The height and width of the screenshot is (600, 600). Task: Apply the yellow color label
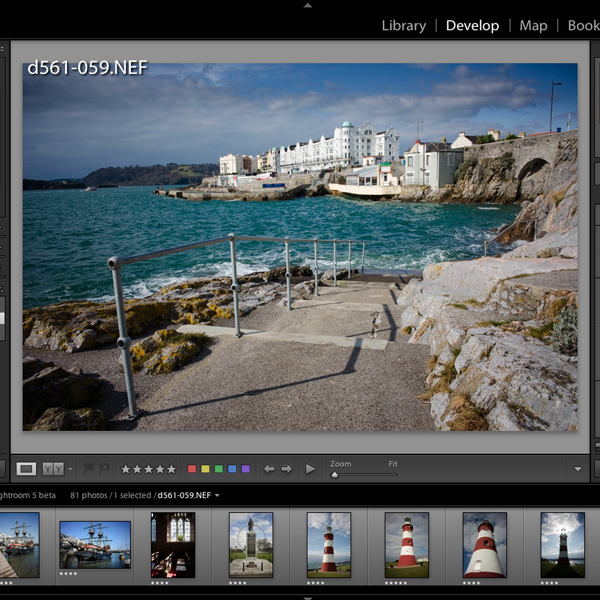(x=206, y=468)
